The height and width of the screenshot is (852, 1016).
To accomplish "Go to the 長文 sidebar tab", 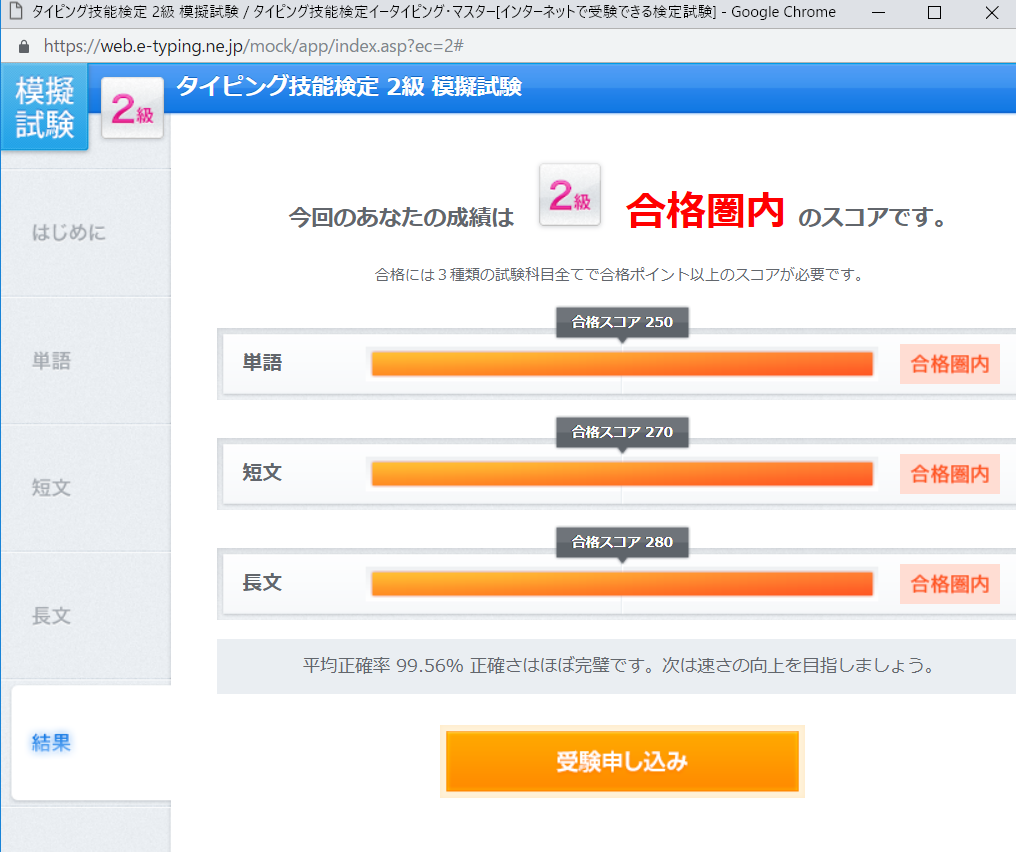I will coord(52,615).
